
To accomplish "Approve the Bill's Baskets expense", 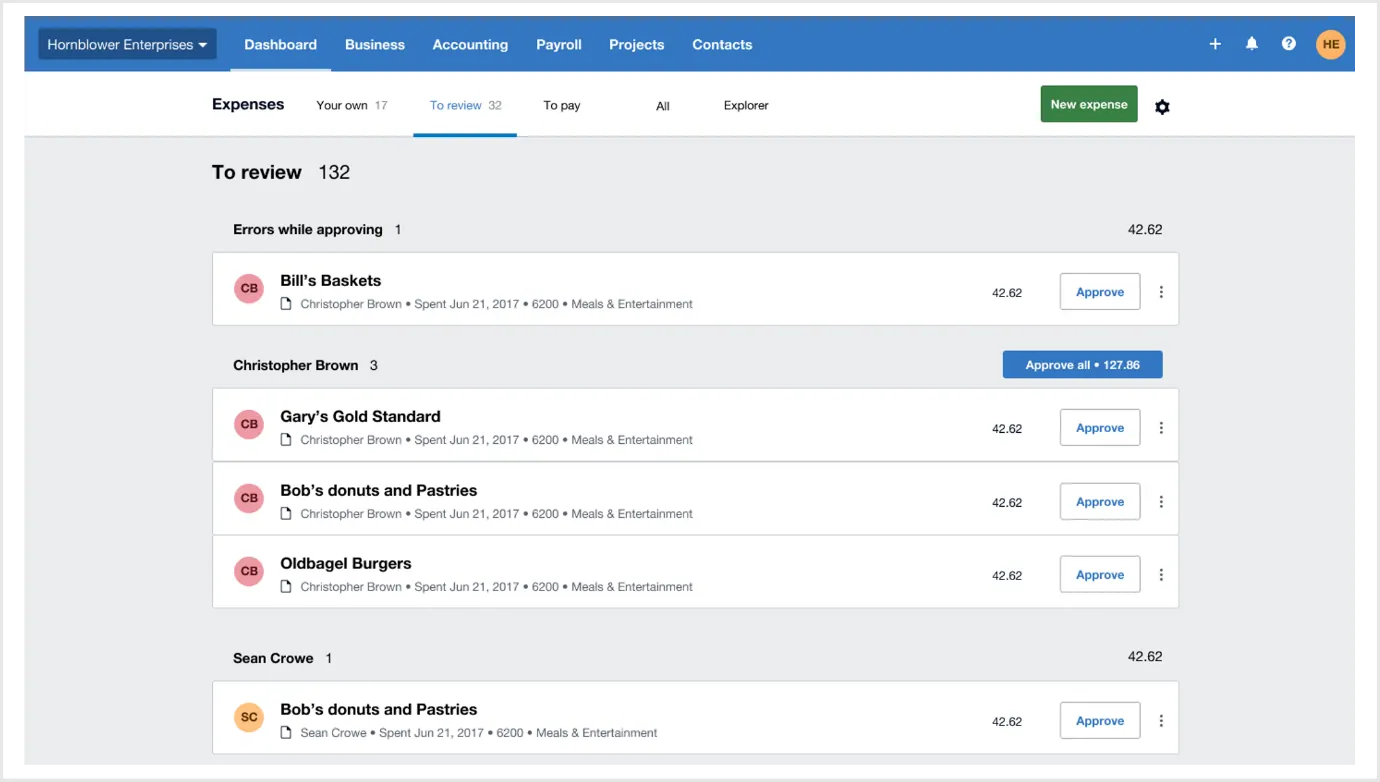I will click(1100, 292).
